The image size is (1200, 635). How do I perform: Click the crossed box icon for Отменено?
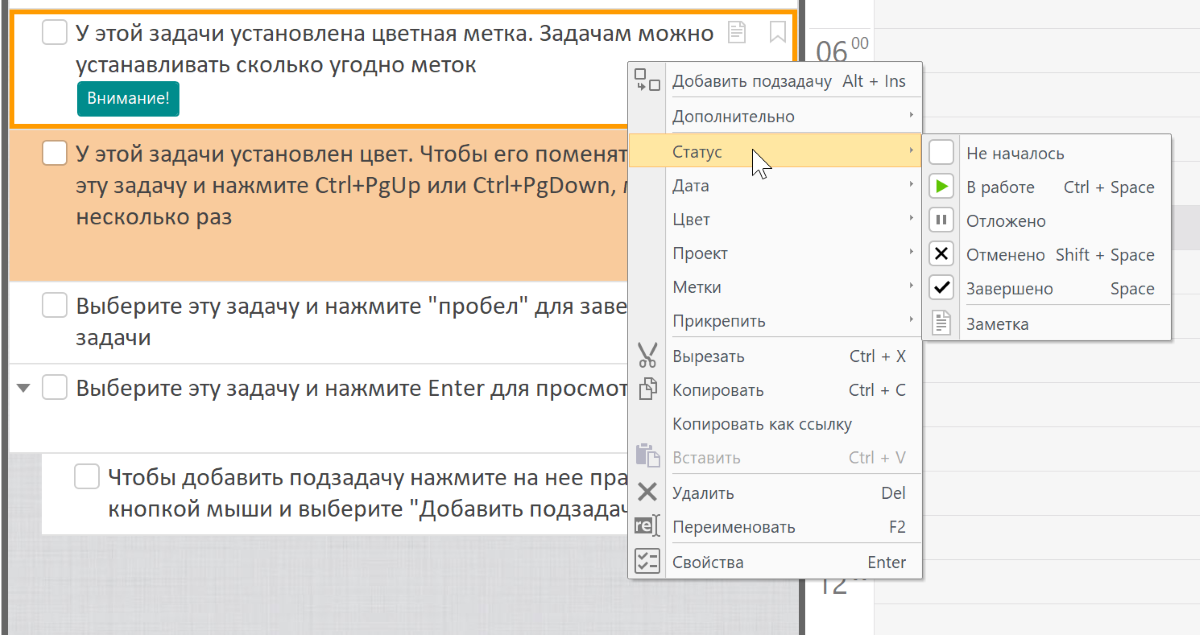[941, 255]
